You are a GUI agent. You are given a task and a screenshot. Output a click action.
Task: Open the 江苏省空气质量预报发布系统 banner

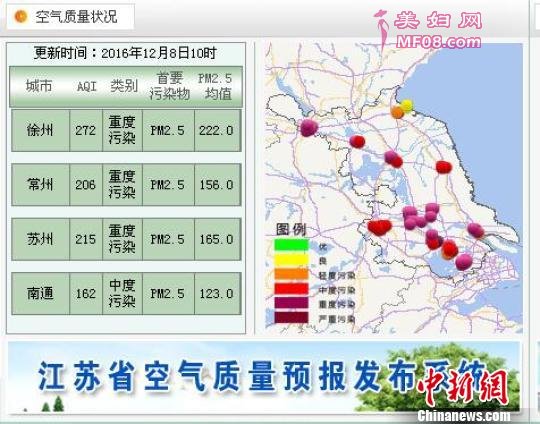pyautogui.click(x=264, y=376)
